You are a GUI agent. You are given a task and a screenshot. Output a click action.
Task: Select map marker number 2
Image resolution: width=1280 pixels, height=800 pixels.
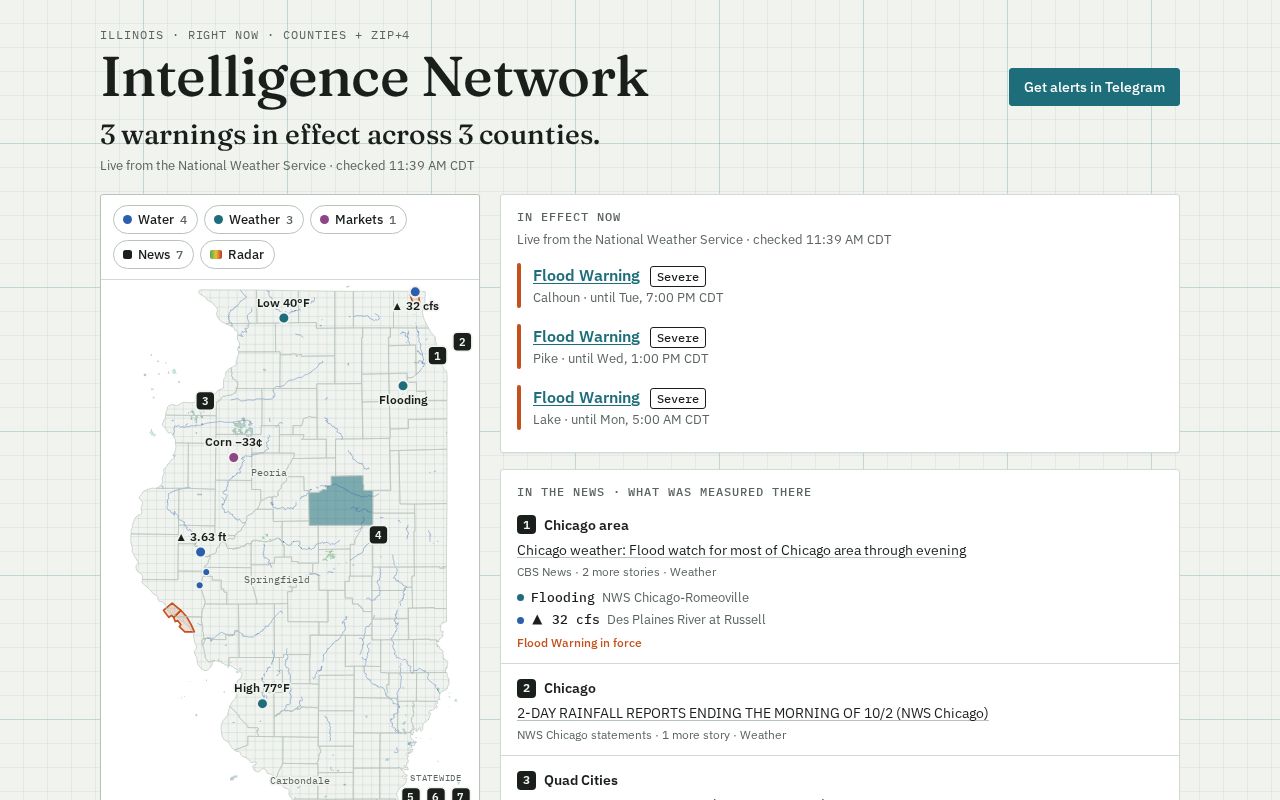462,342
